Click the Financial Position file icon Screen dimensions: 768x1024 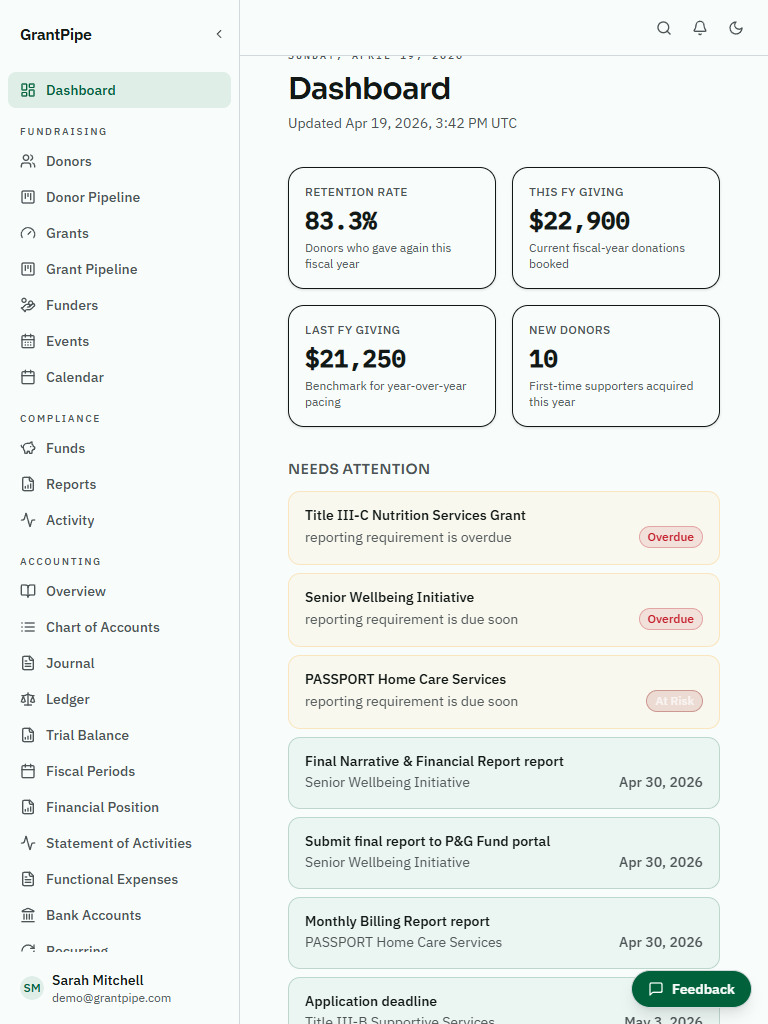[x=28, y=807]
